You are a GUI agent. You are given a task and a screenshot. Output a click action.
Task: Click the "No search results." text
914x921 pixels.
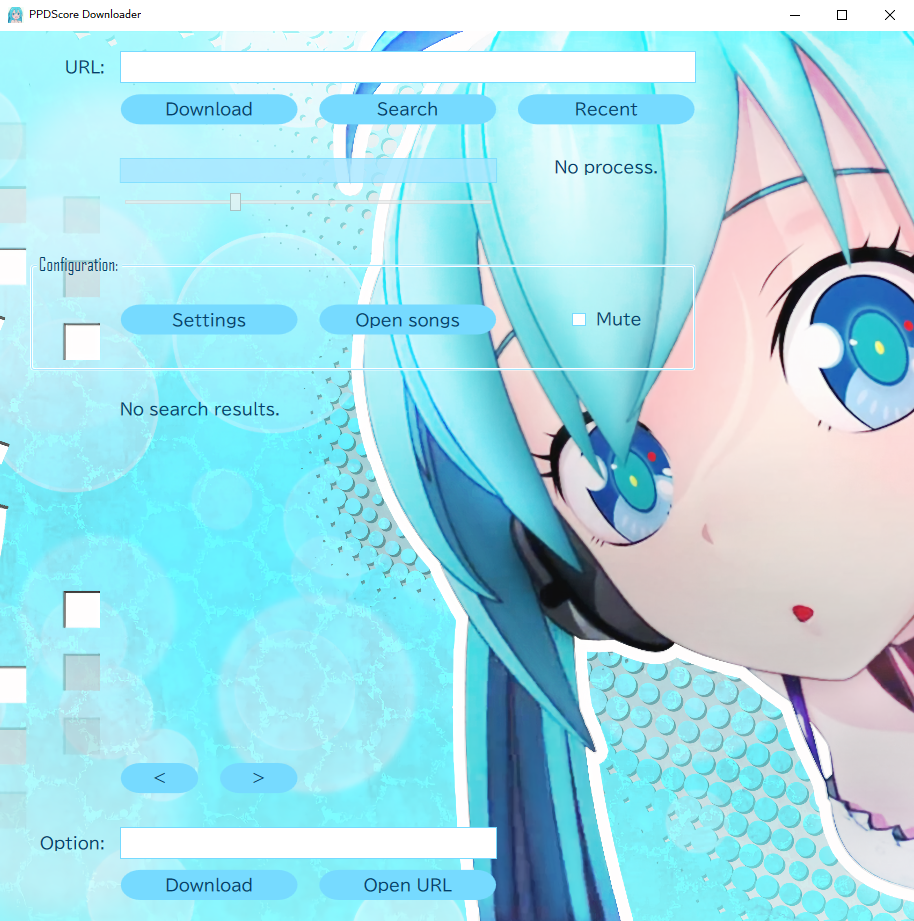pyautogui.click(x=199, y=409)
